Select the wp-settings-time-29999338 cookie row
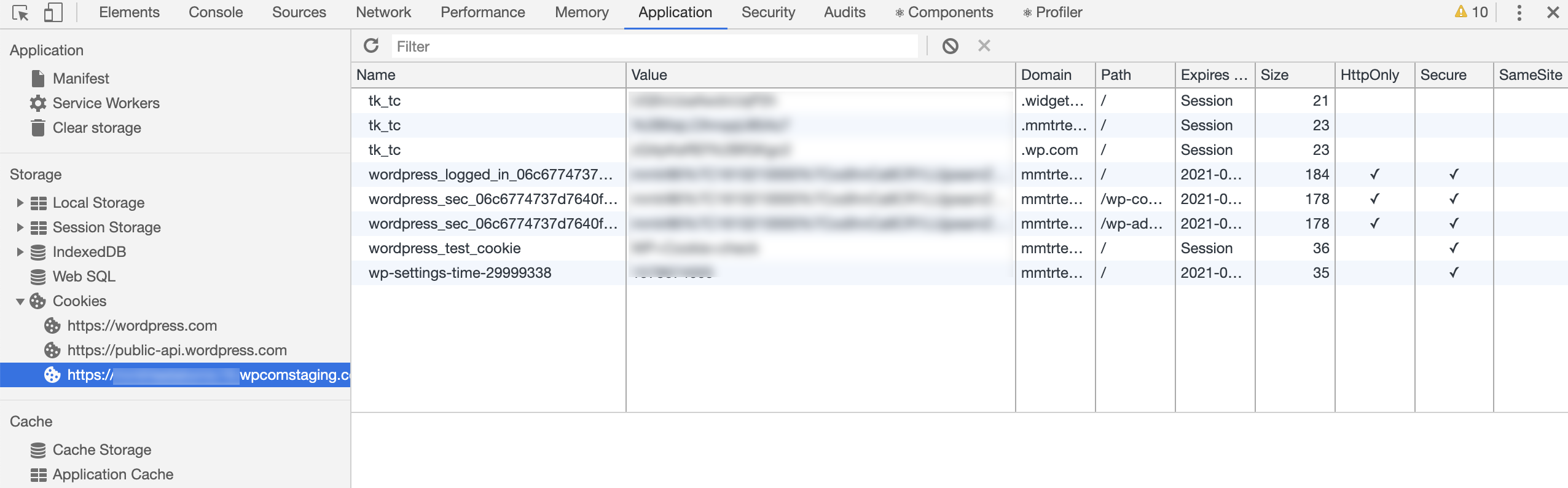This screenshot has width=1568, height=488. (960, 273)
